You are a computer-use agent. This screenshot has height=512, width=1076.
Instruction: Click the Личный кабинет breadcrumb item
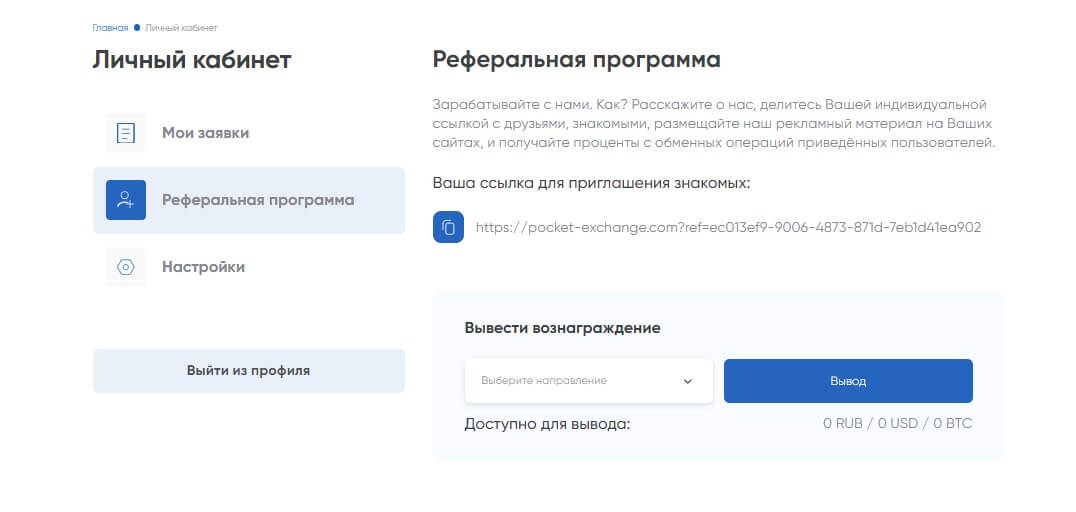(x=181, y=27)
